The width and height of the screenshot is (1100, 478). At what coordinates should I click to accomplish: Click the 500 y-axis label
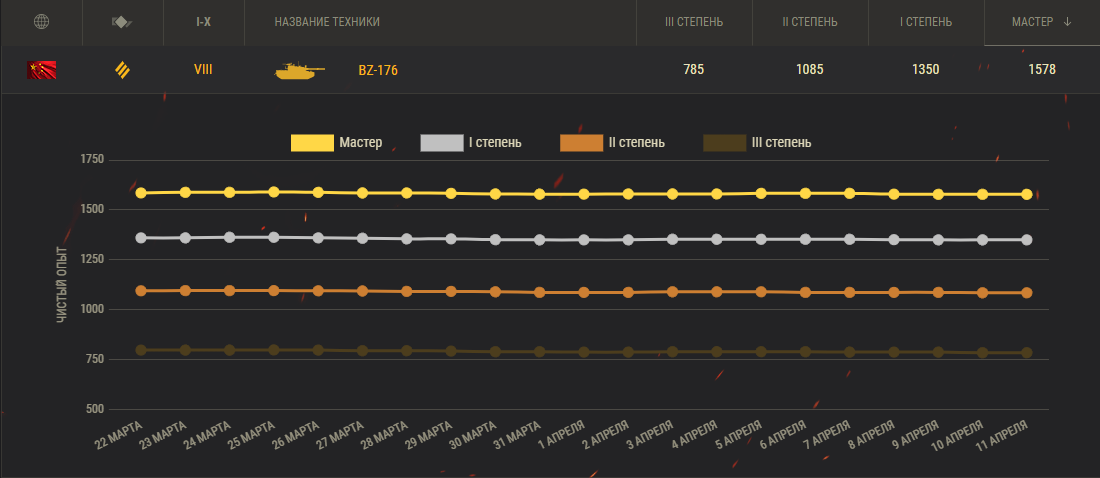[95, 409]
